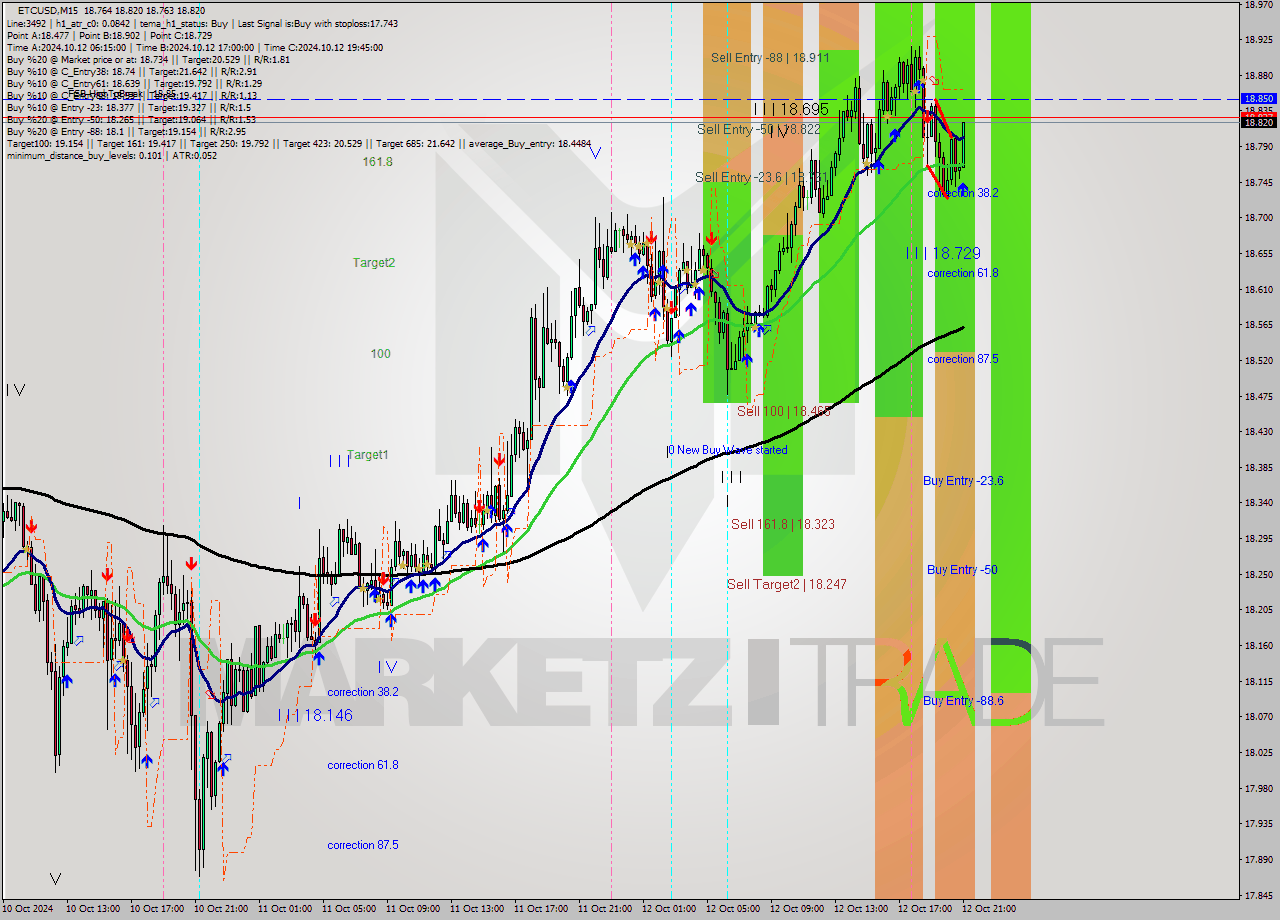Click the 18.340 price axis label

(1258, 502)
